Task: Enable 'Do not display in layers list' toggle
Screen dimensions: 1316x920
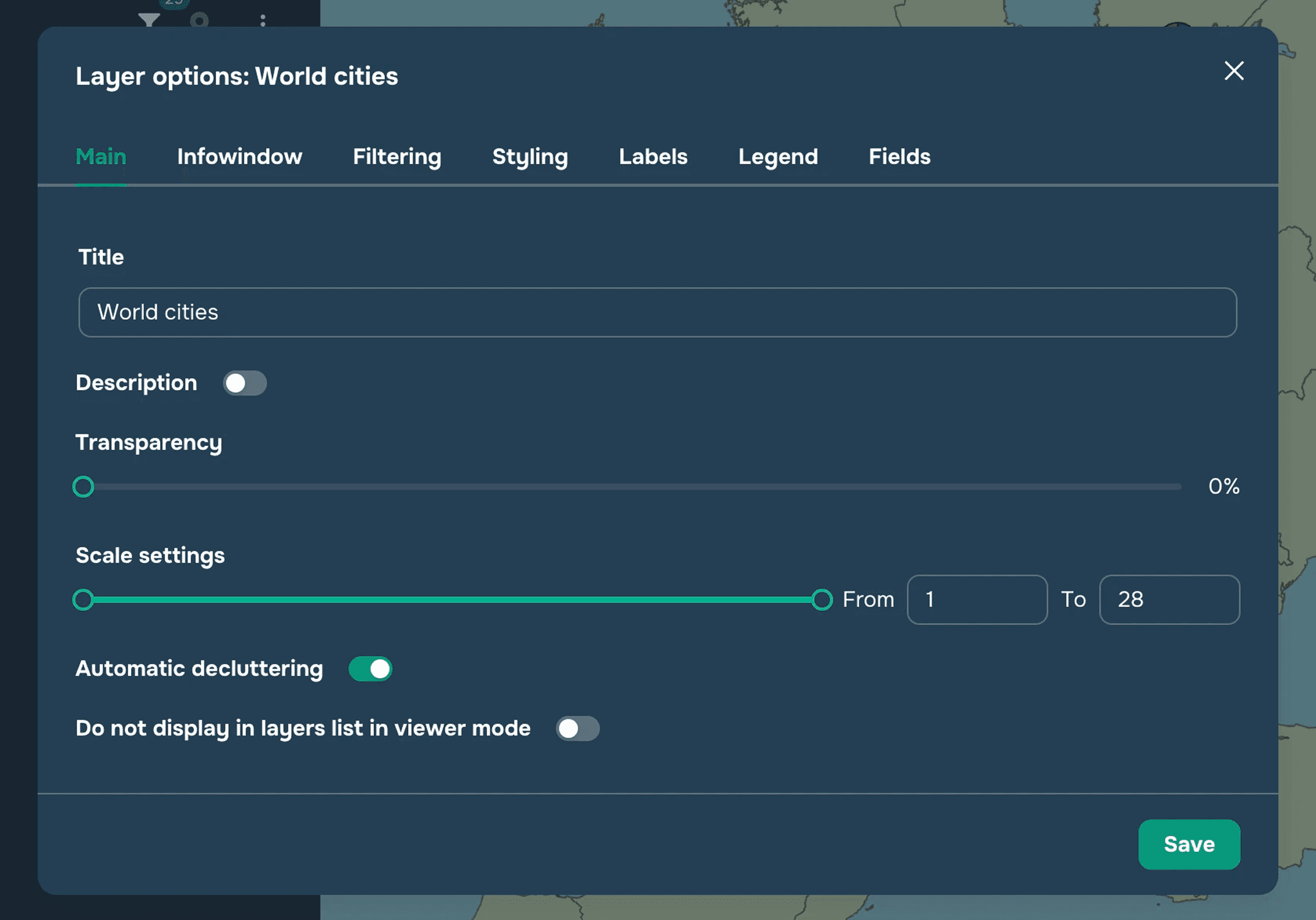Action: point(578,729)
